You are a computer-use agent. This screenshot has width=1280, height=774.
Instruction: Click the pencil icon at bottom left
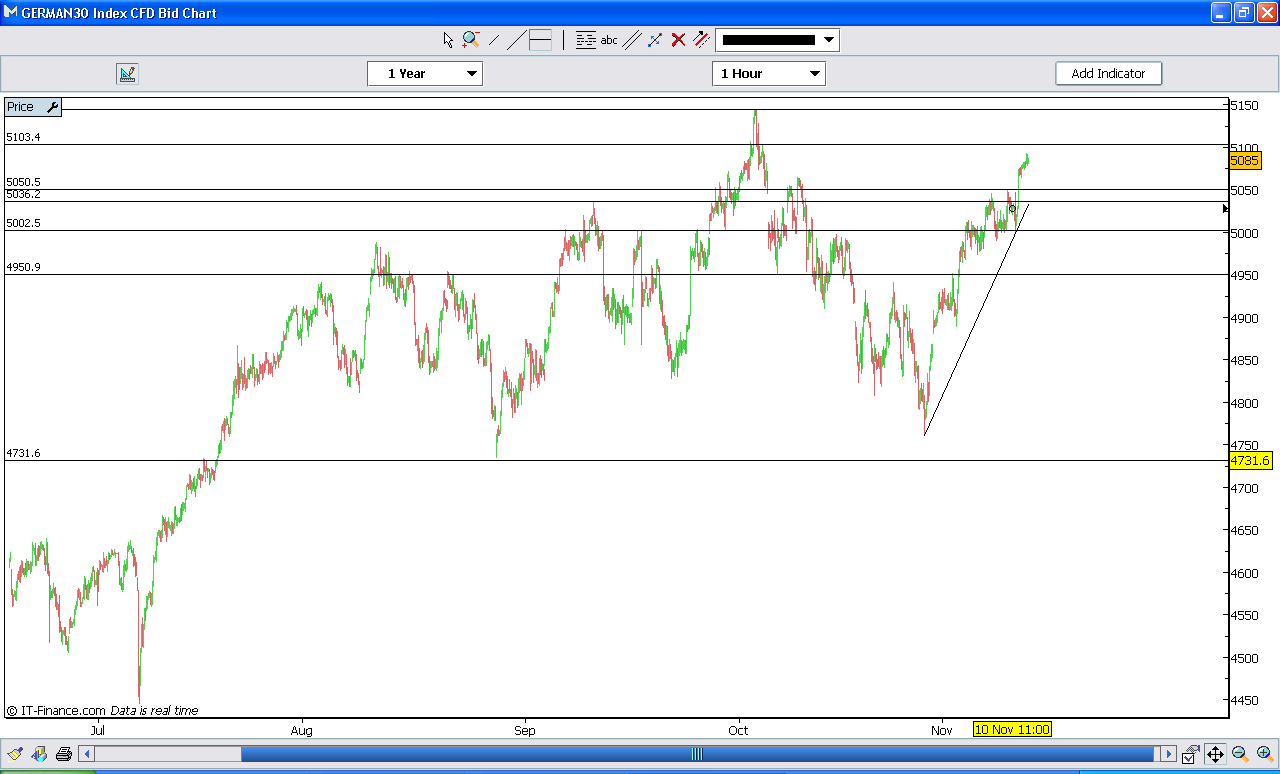[x=15, y=754]
